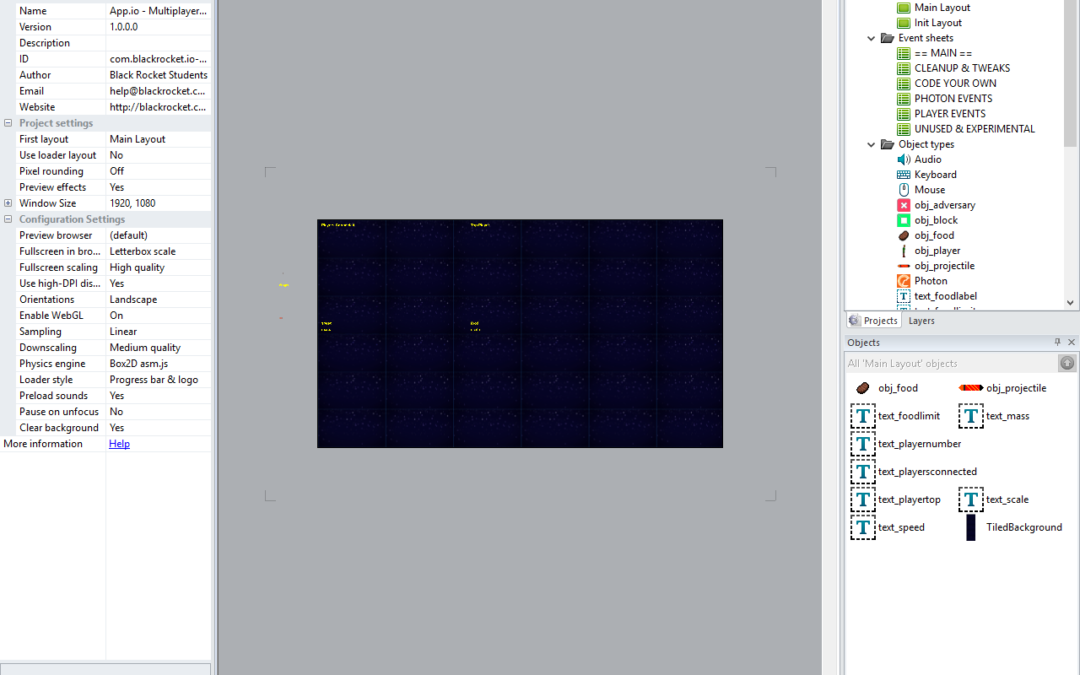Open the Physics engine value dropdown
This screenshot has height=675, width=1080.
[159, 364]
